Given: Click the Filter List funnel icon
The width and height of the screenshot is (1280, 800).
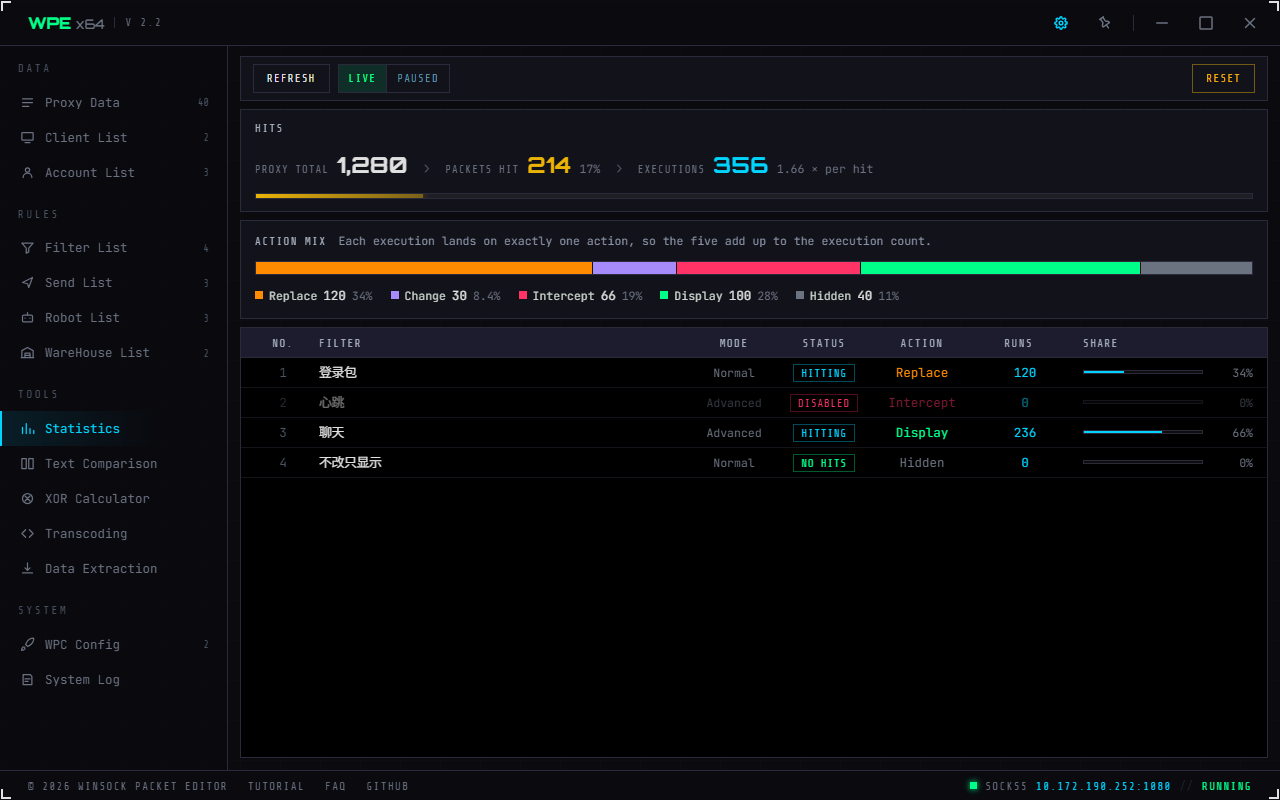Looking at the screenshot, I should (27, 248).
